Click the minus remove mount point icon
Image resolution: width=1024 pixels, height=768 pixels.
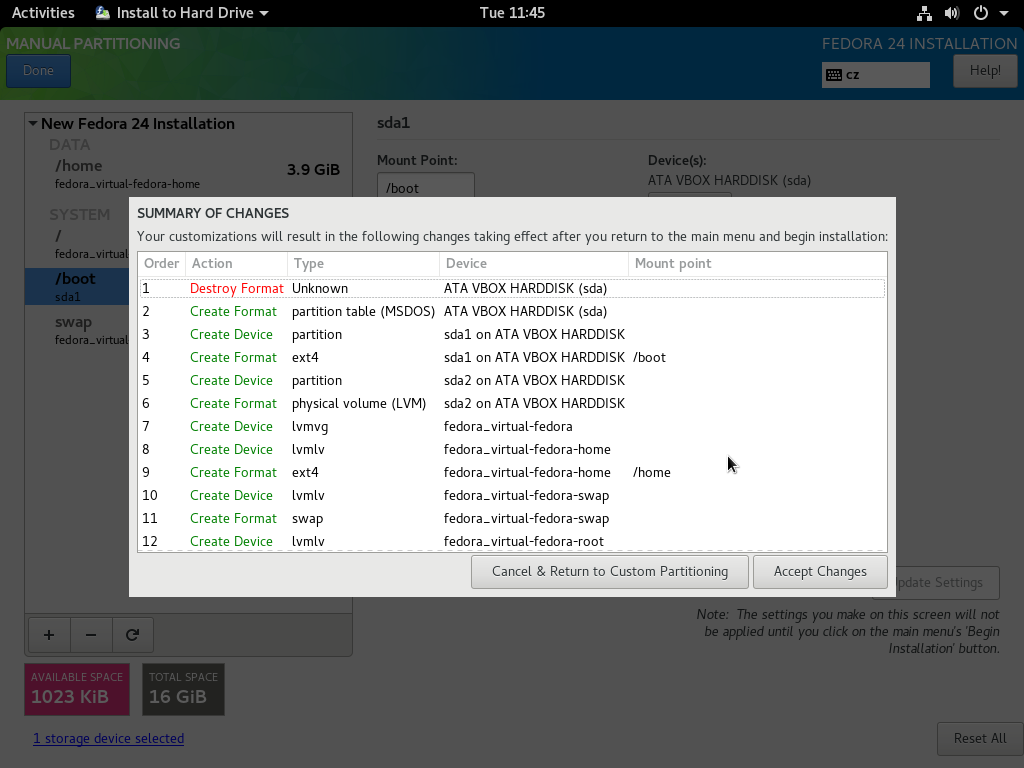tap(91, 635)
